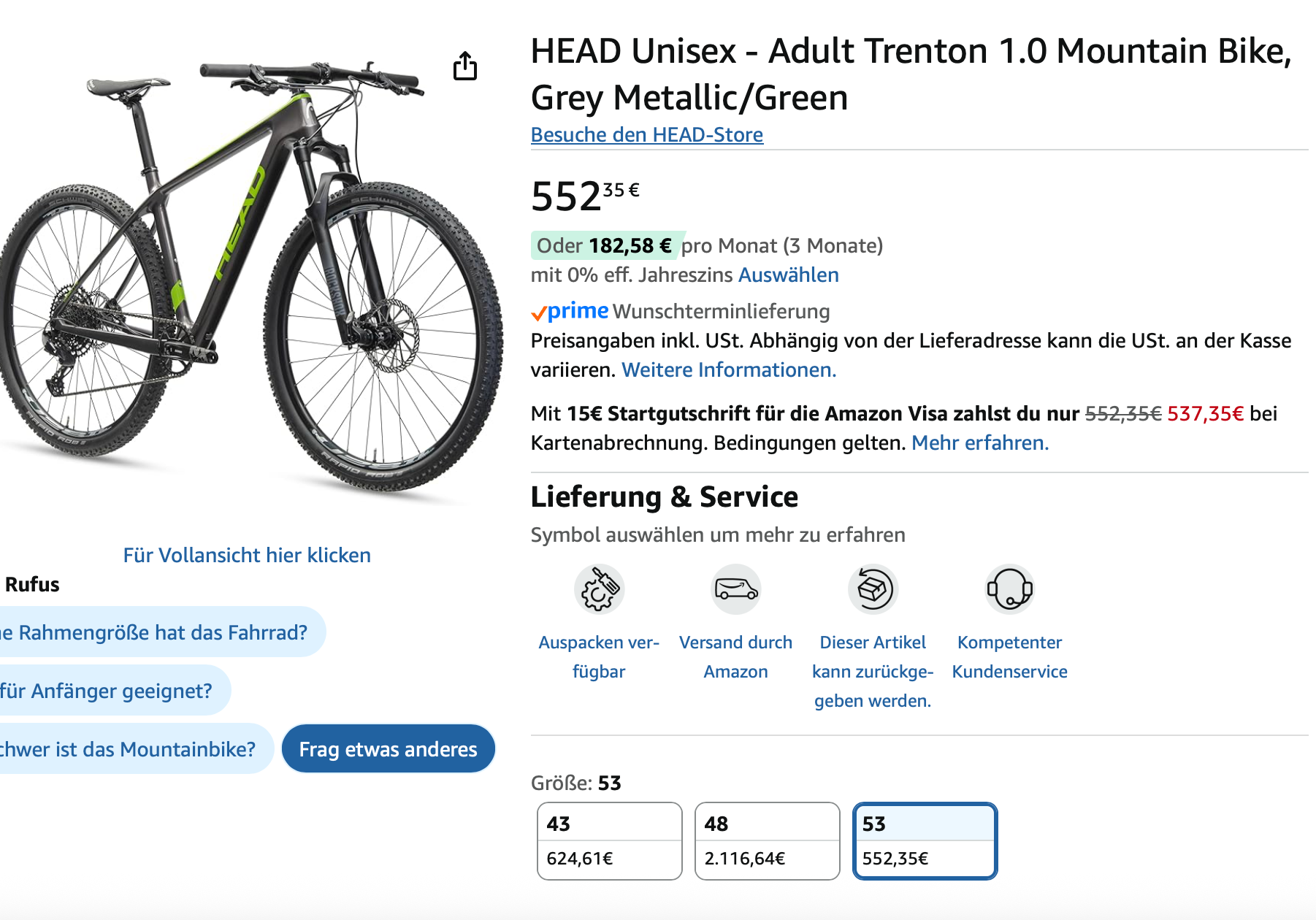Image resolution: width=1316 pixels, height=920 pixels.
Task: Open Weitere Informationen about VAT
Action: (x=728, y=370)
